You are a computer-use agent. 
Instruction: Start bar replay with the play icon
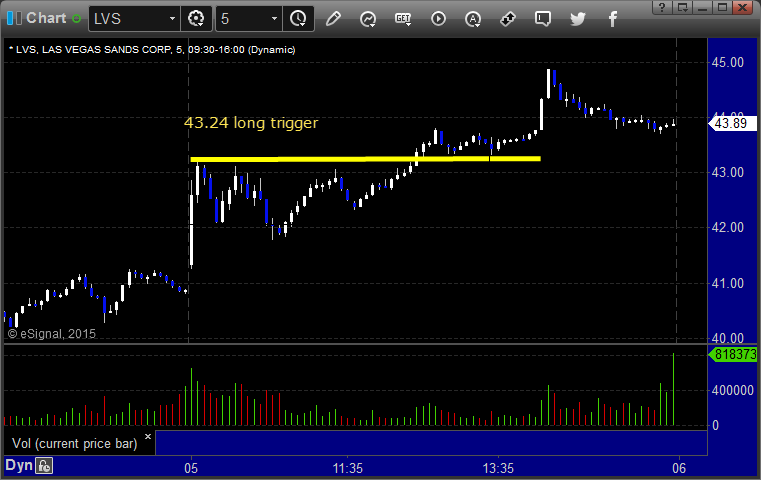(438, 19)
